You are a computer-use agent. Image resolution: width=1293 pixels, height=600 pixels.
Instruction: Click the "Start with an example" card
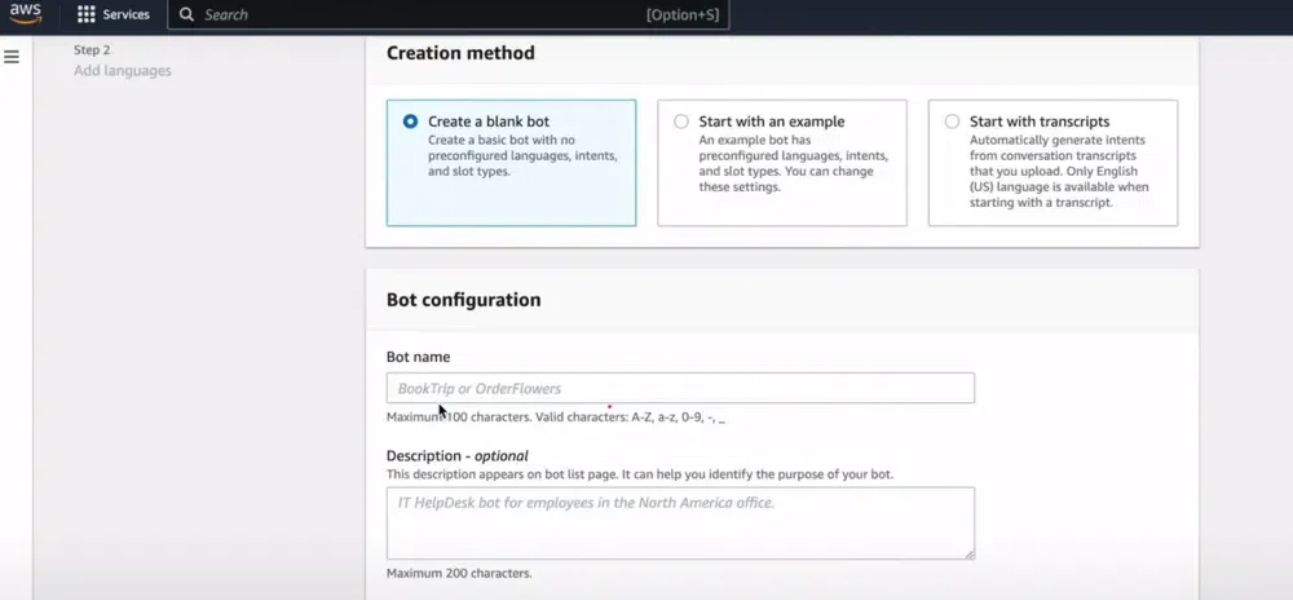coord(781,162)
